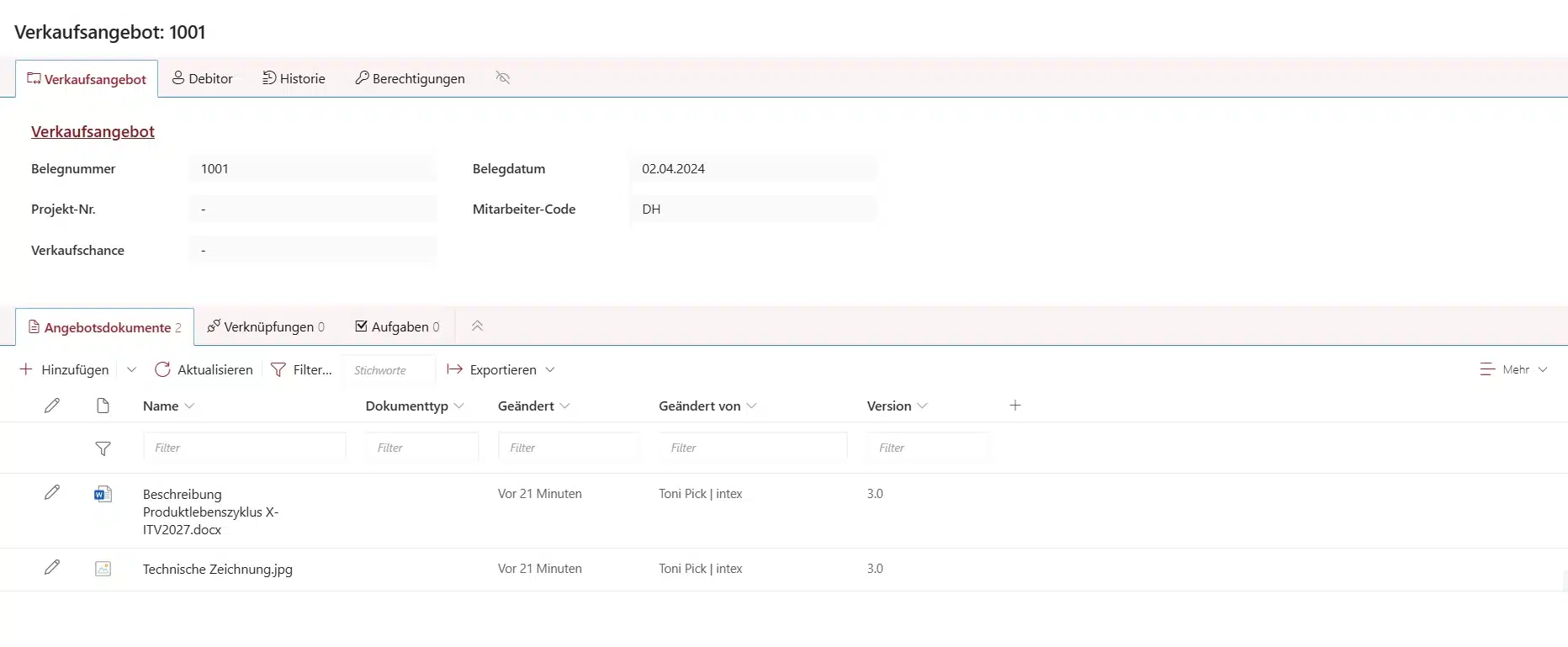Click the Hinzufügen button
Viewport: 1568px width, 647px height.
[x=65, y=370]
